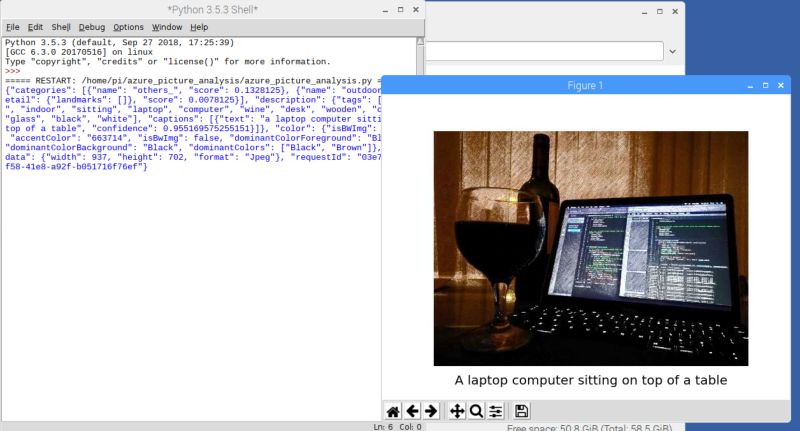Close the Python 3.5.3 Shell window

tap(416, 10)
